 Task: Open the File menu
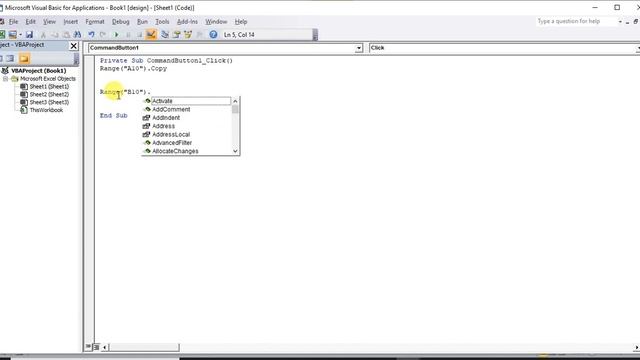pyautogui.click(x=13, y=22)
